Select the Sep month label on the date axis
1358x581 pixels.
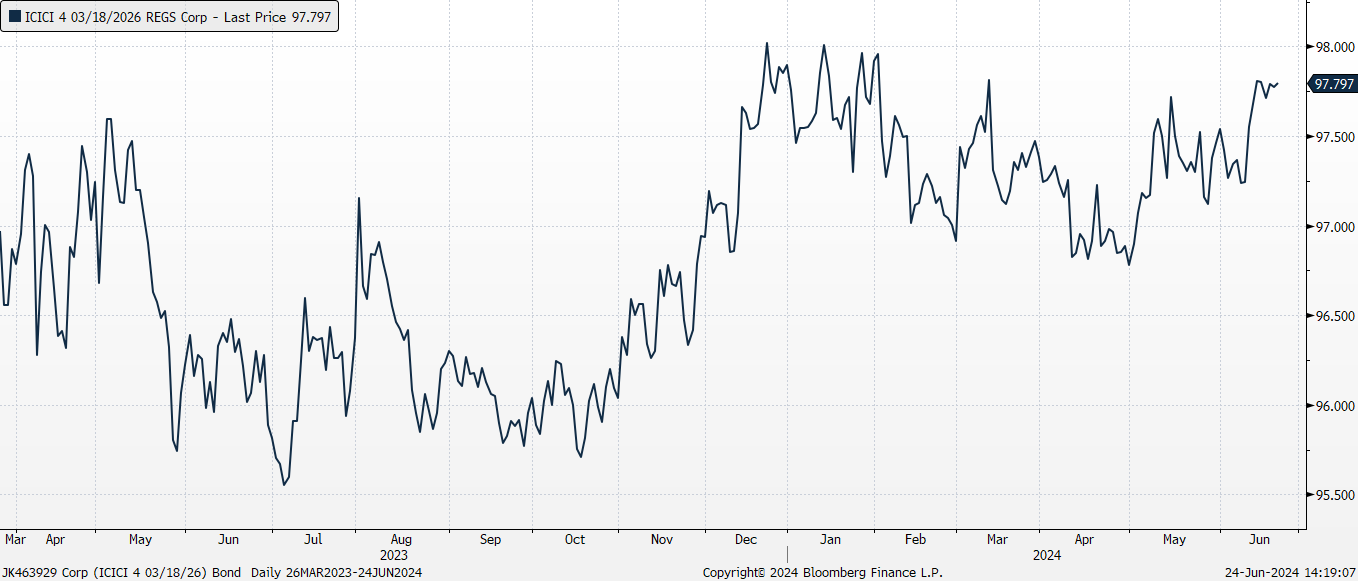(490, 539)
